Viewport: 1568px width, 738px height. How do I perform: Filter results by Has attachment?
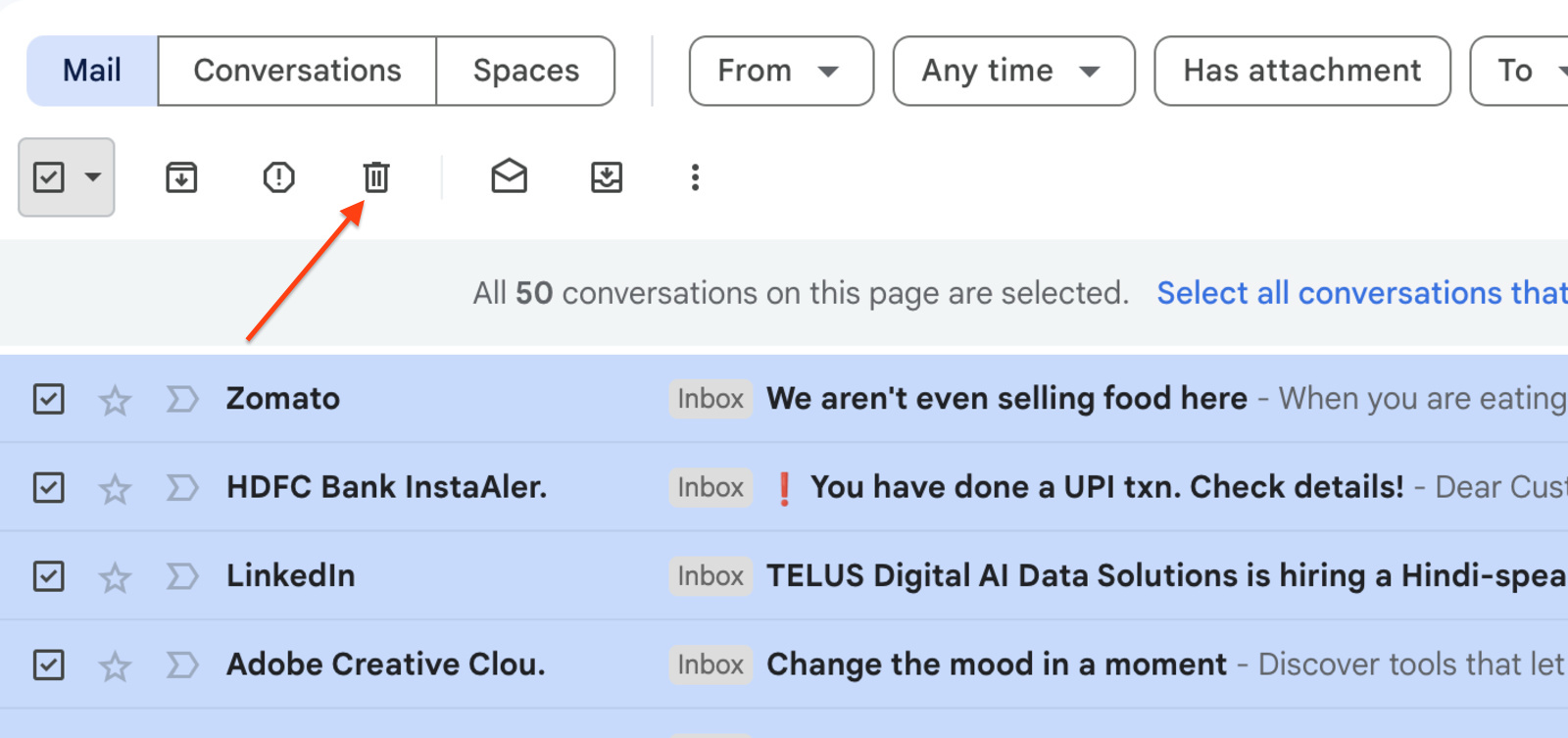click(x=1300, y=70)
